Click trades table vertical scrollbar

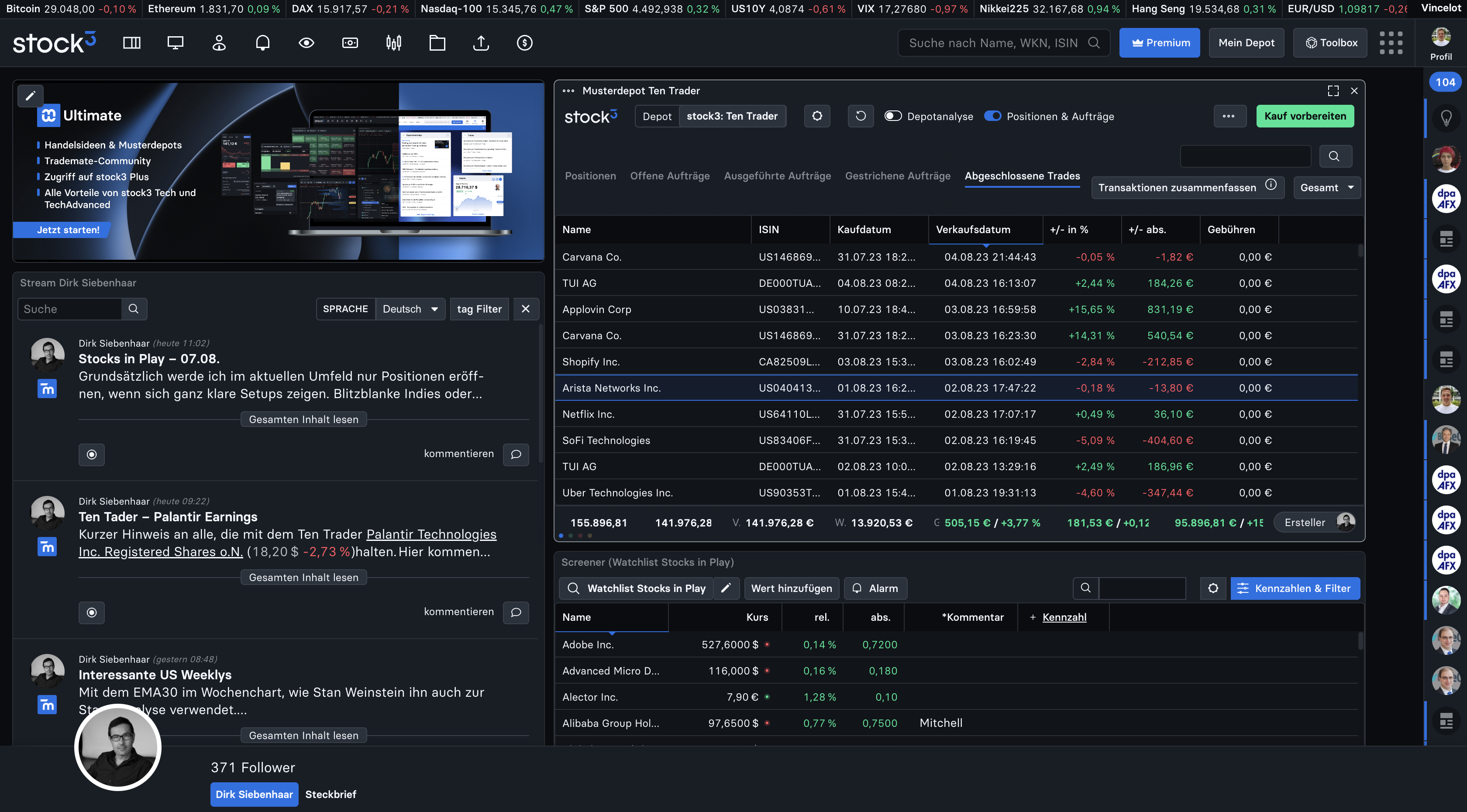pyautogui.click(x=1360, y=251)
